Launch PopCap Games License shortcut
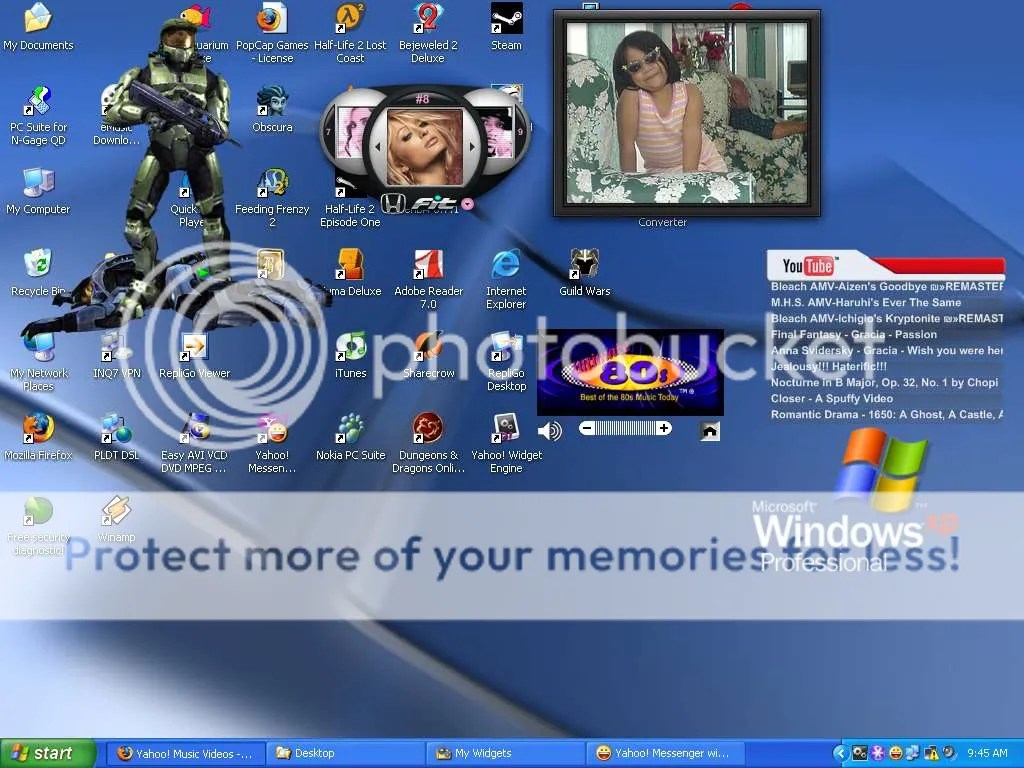1024x768 pixels. coord(272,33)
